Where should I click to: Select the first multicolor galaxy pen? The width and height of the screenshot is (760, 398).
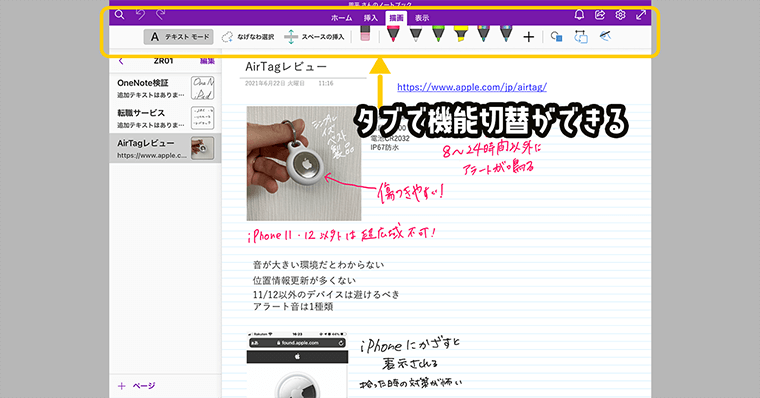483,34
